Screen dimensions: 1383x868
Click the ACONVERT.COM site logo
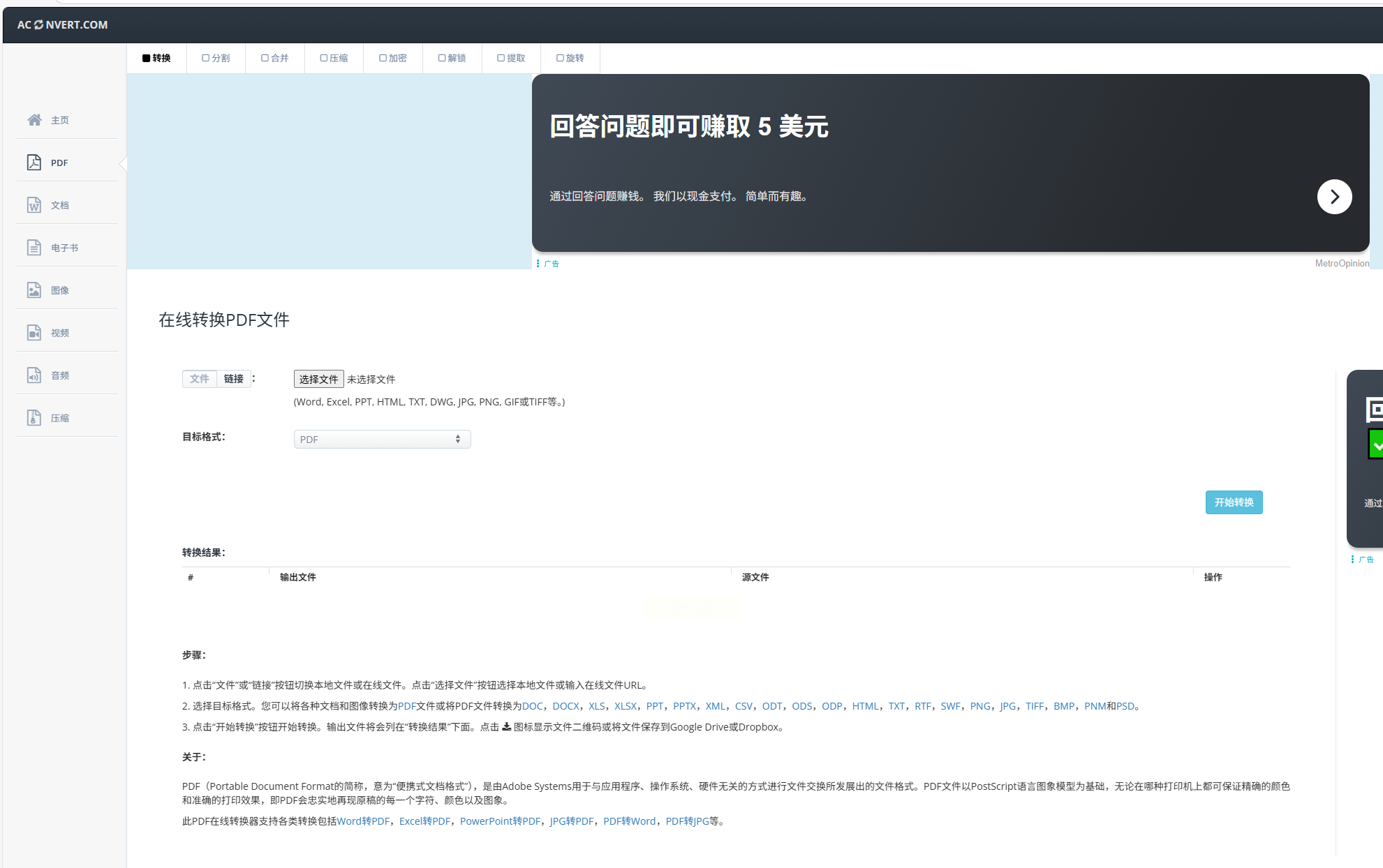(x=63, y=25)
